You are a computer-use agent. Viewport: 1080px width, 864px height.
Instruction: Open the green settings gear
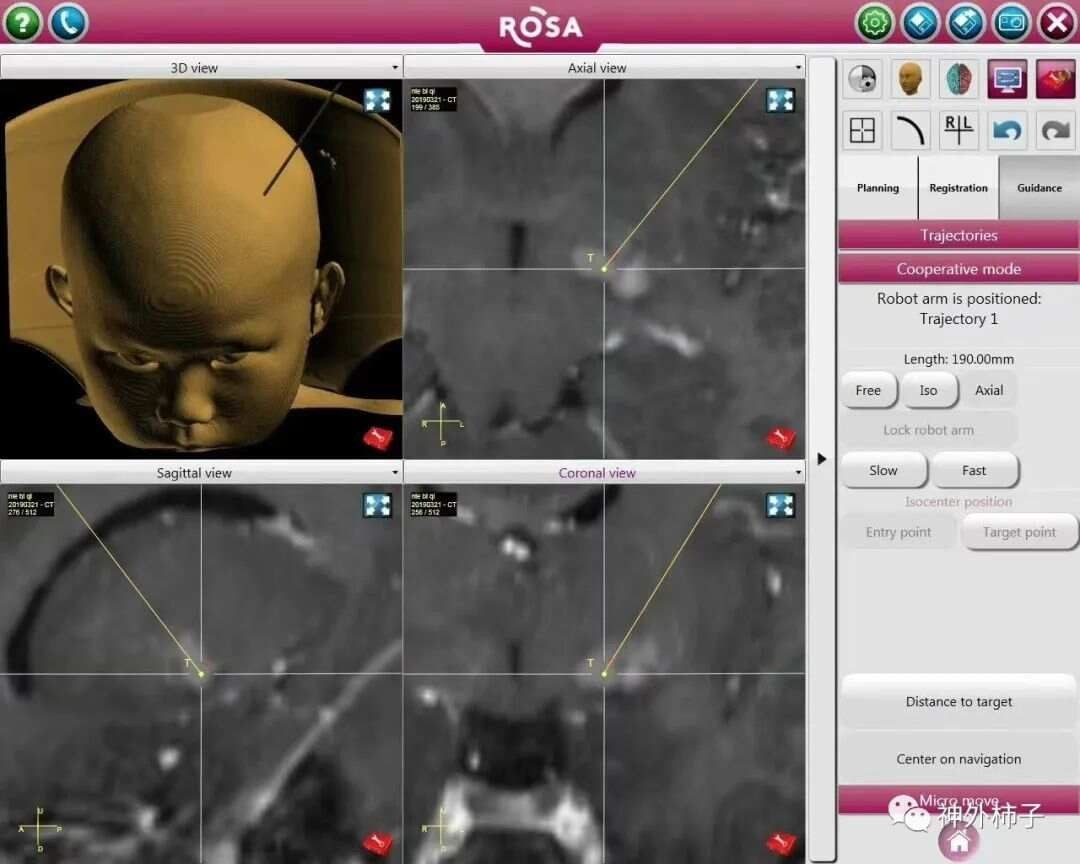[874, 22]
